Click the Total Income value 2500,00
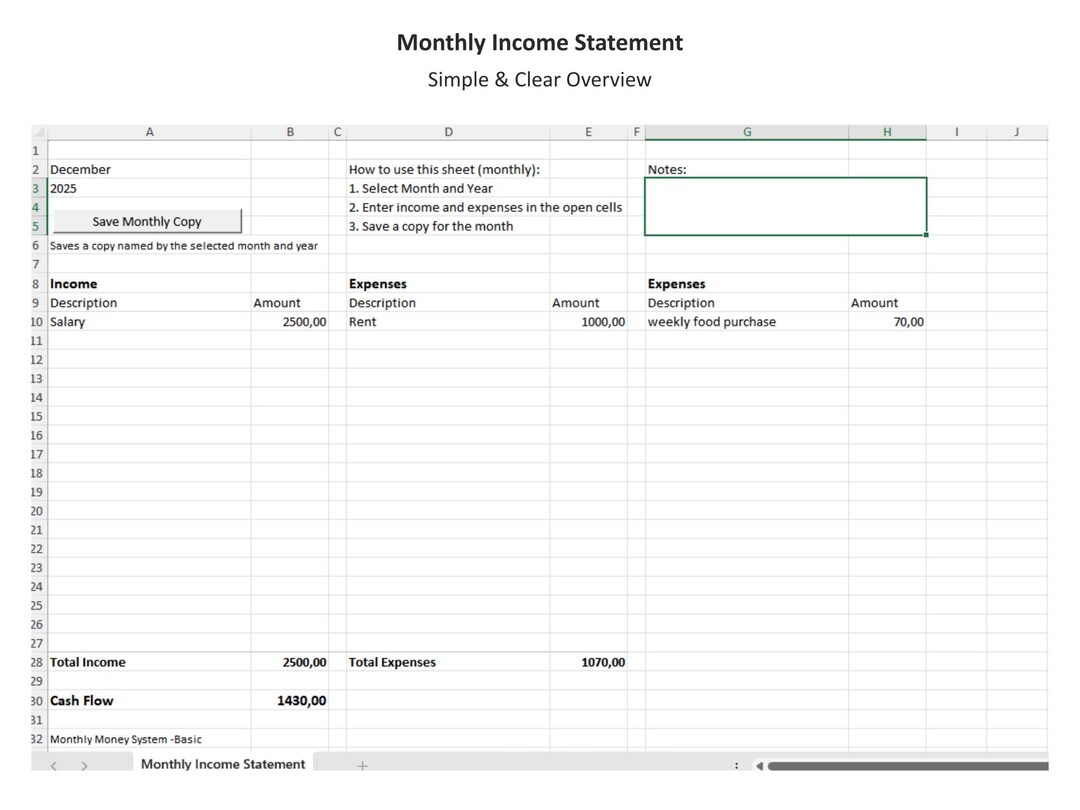 [x=290, y=662]
